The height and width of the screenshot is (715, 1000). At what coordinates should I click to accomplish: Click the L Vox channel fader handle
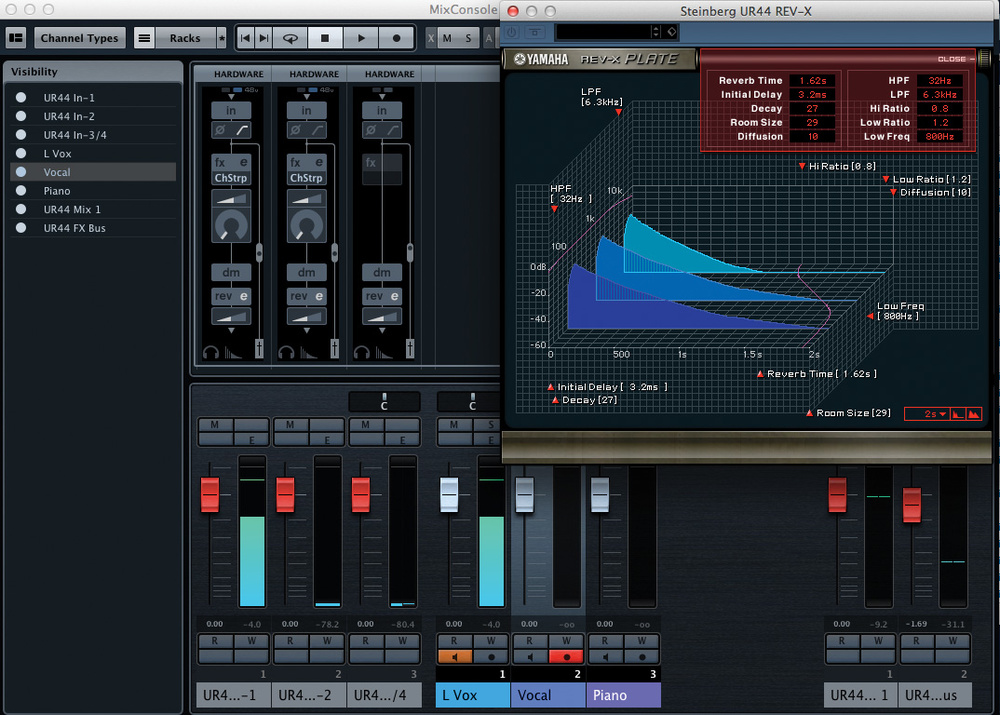(x=450, y=494)
